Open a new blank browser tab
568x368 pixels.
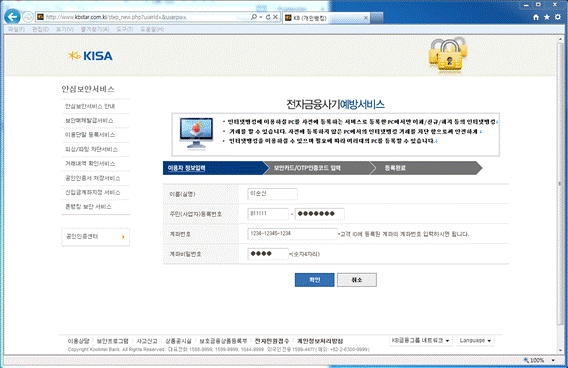(377, 17)
